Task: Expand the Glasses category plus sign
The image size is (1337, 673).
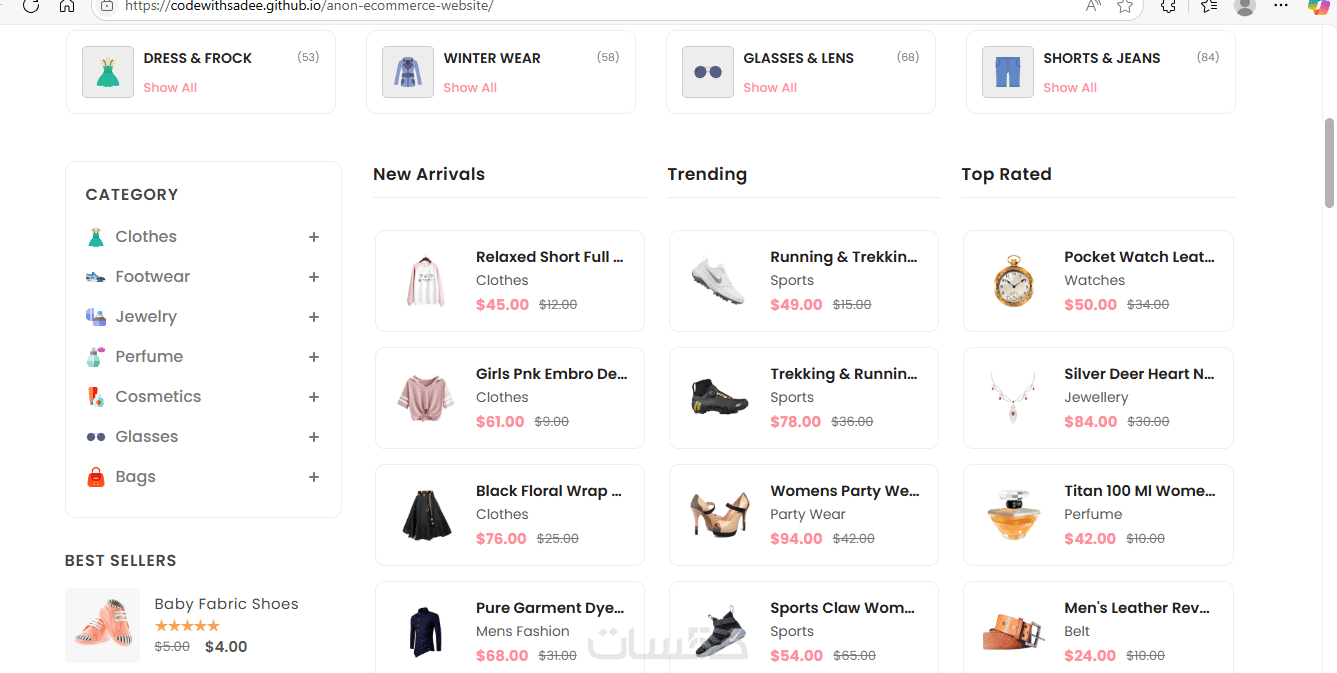Action: (x=314, y=437)
